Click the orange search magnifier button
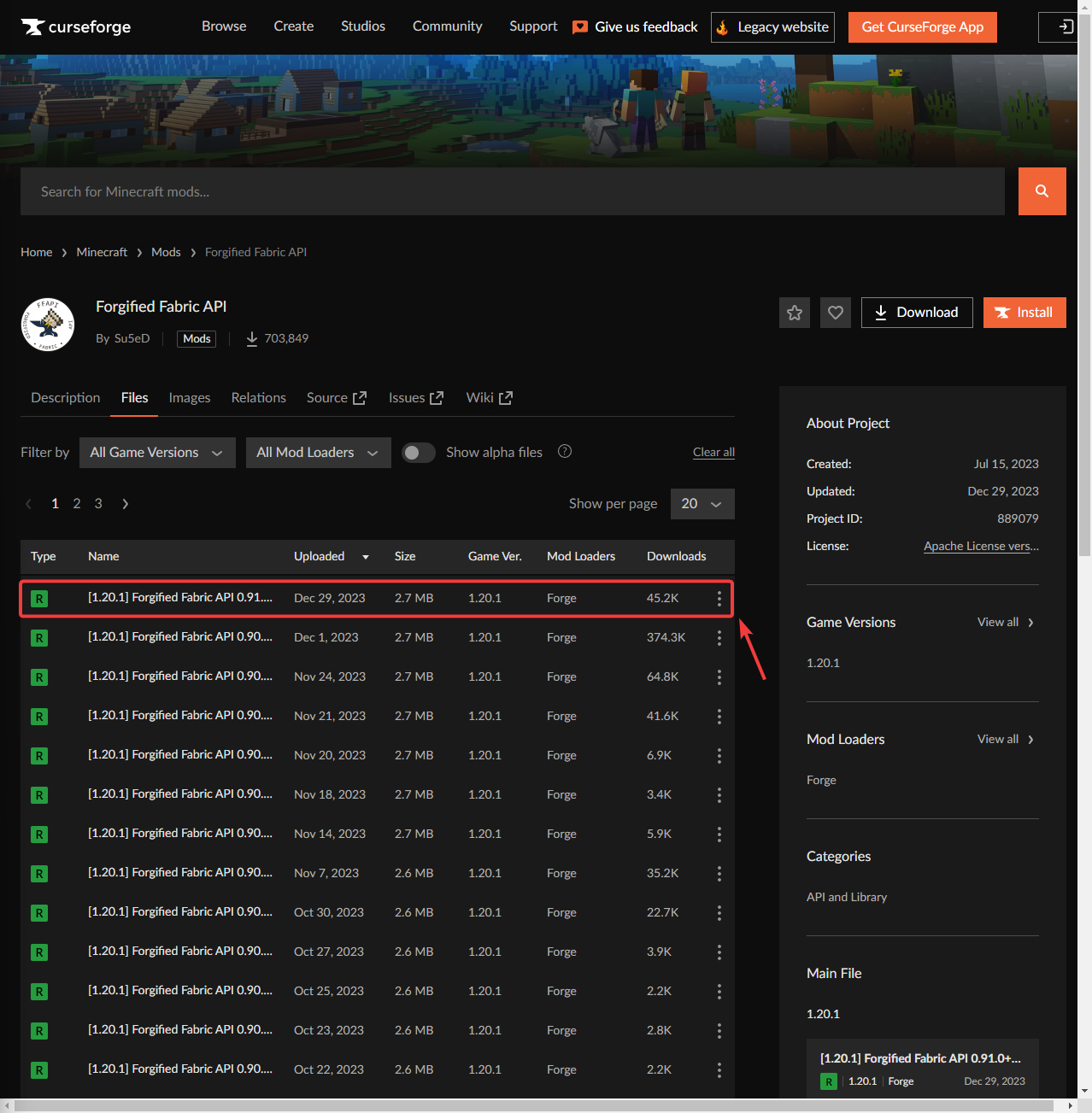 pos(1042,191)
